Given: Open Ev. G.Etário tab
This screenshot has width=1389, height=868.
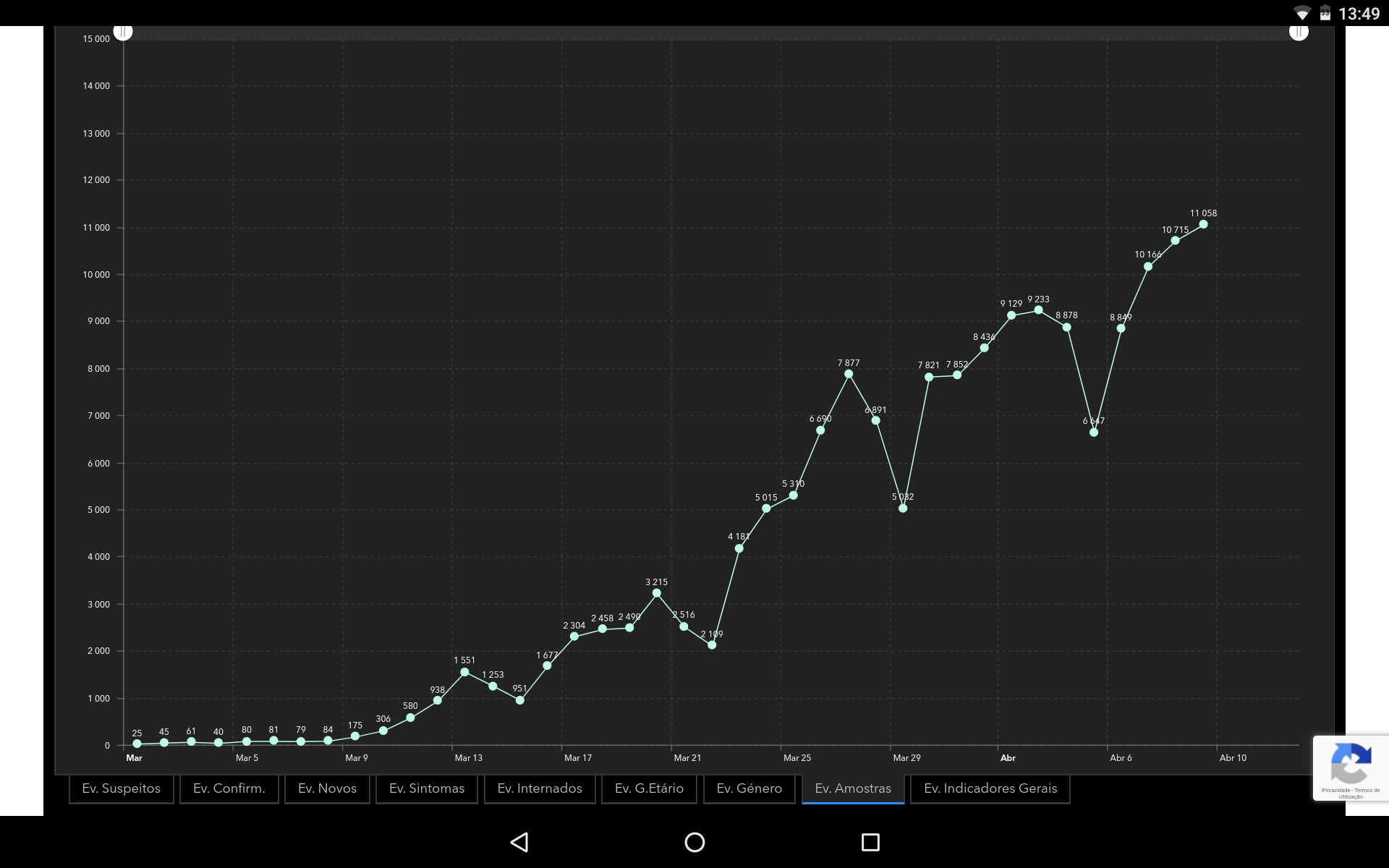Looking at the screenshot, I should [649, 788].
